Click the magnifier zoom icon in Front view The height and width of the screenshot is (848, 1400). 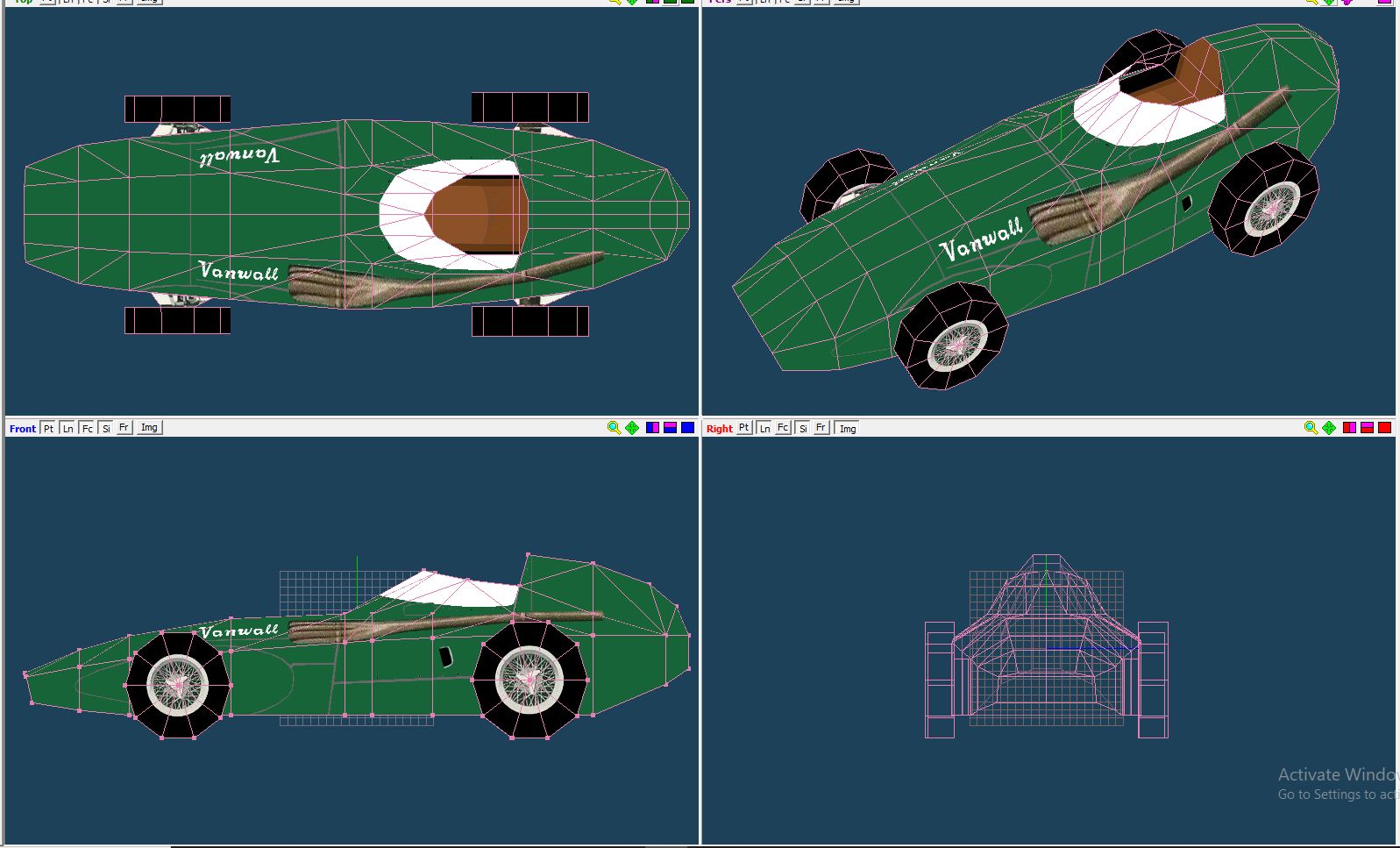click(x=614, y=428)
